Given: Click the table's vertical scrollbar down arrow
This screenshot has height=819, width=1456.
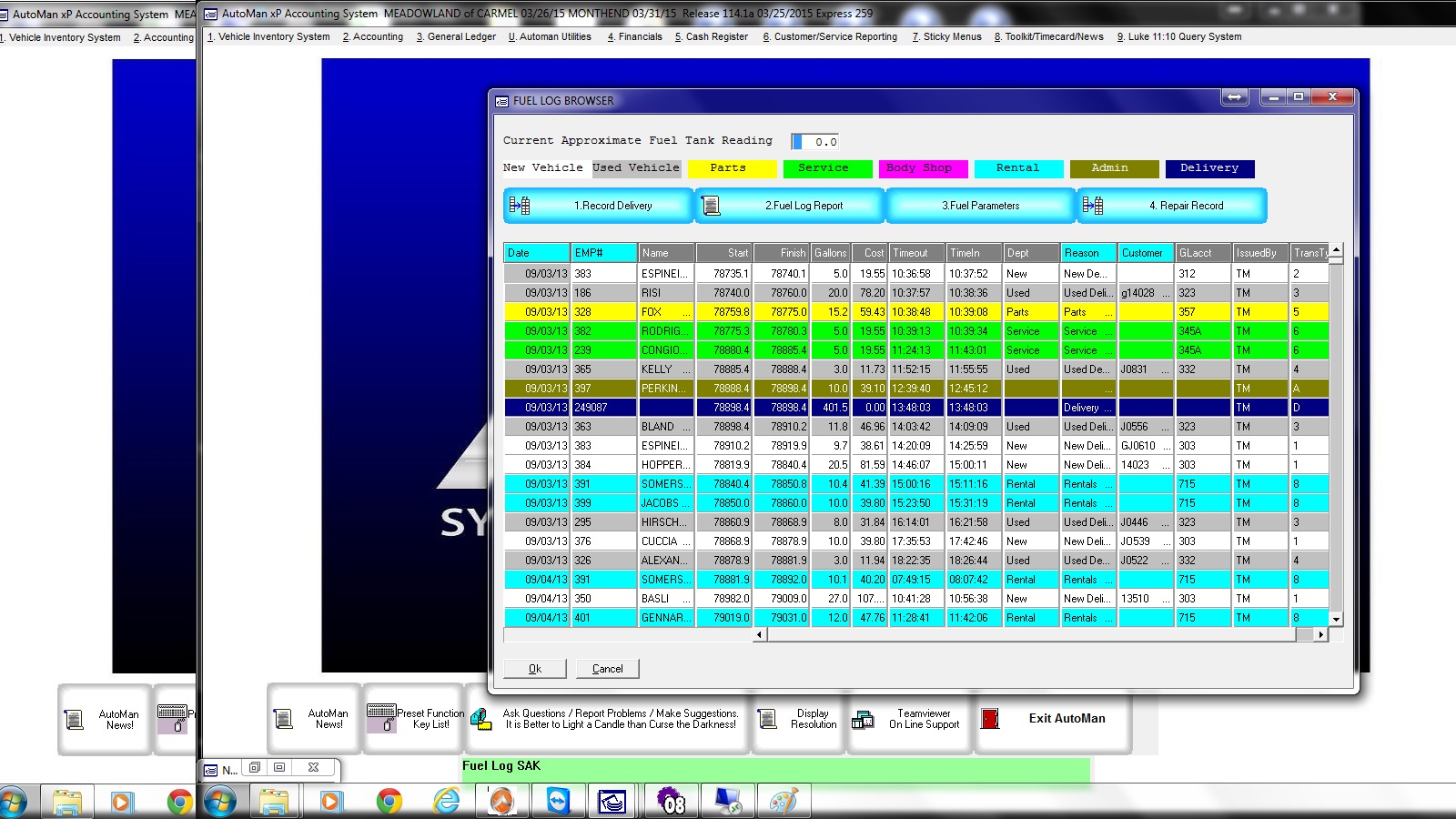Looking at the screenshot, I should 1336,619.
